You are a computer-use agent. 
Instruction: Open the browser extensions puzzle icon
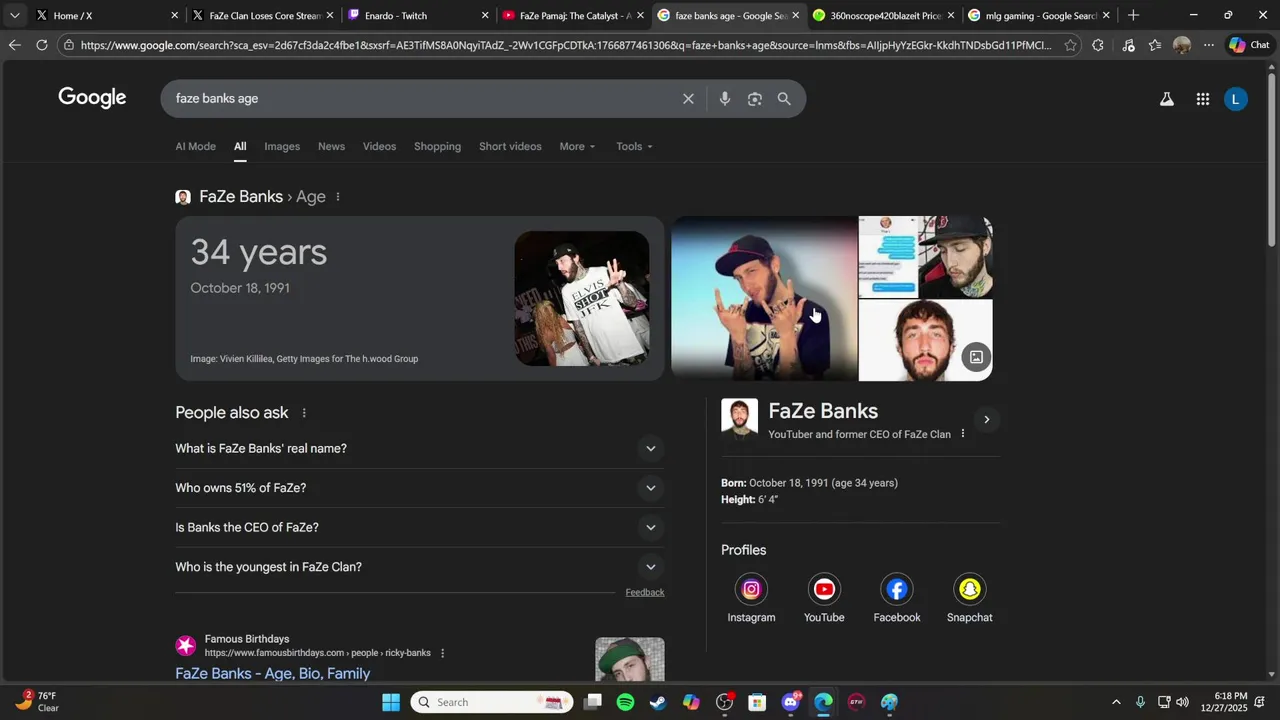tap(1098, 45)
